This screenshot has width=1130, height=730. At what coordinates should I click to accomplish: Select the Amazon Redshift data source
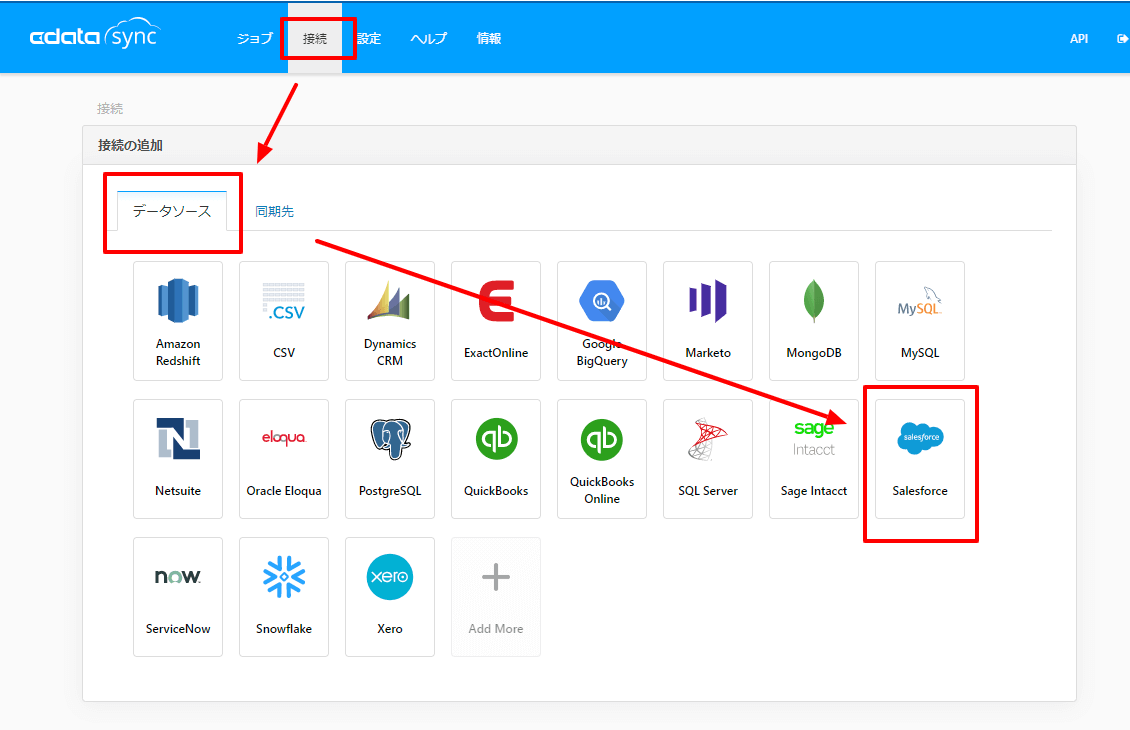pos(178,321)
